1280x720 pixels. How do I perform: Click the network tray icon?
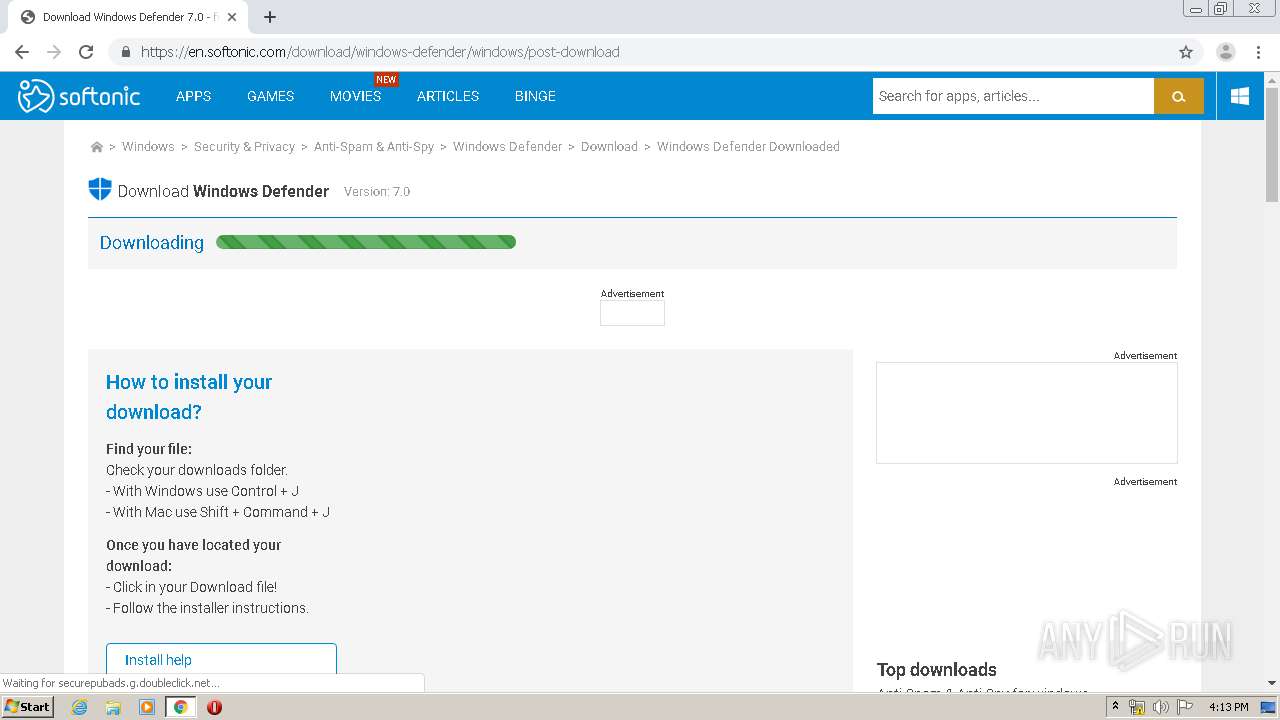pos(1137,707)
